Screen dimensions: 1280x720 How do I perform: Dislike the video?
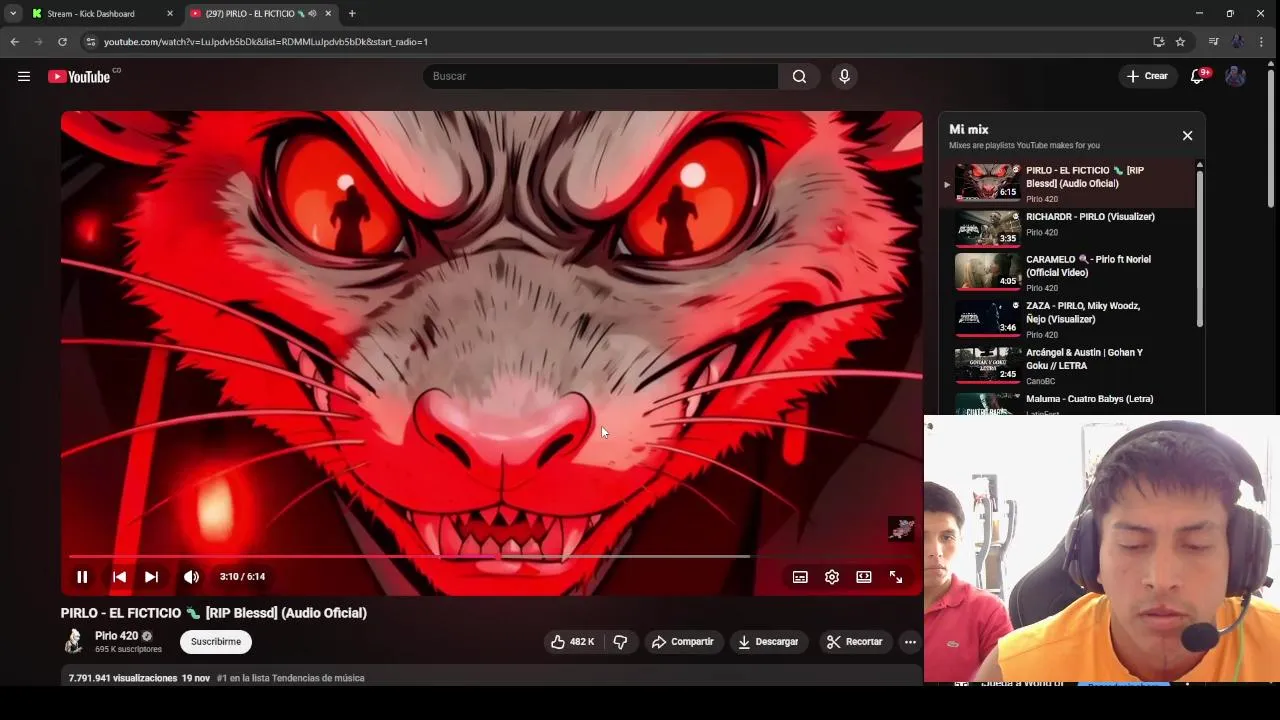[x=620, y=642]
